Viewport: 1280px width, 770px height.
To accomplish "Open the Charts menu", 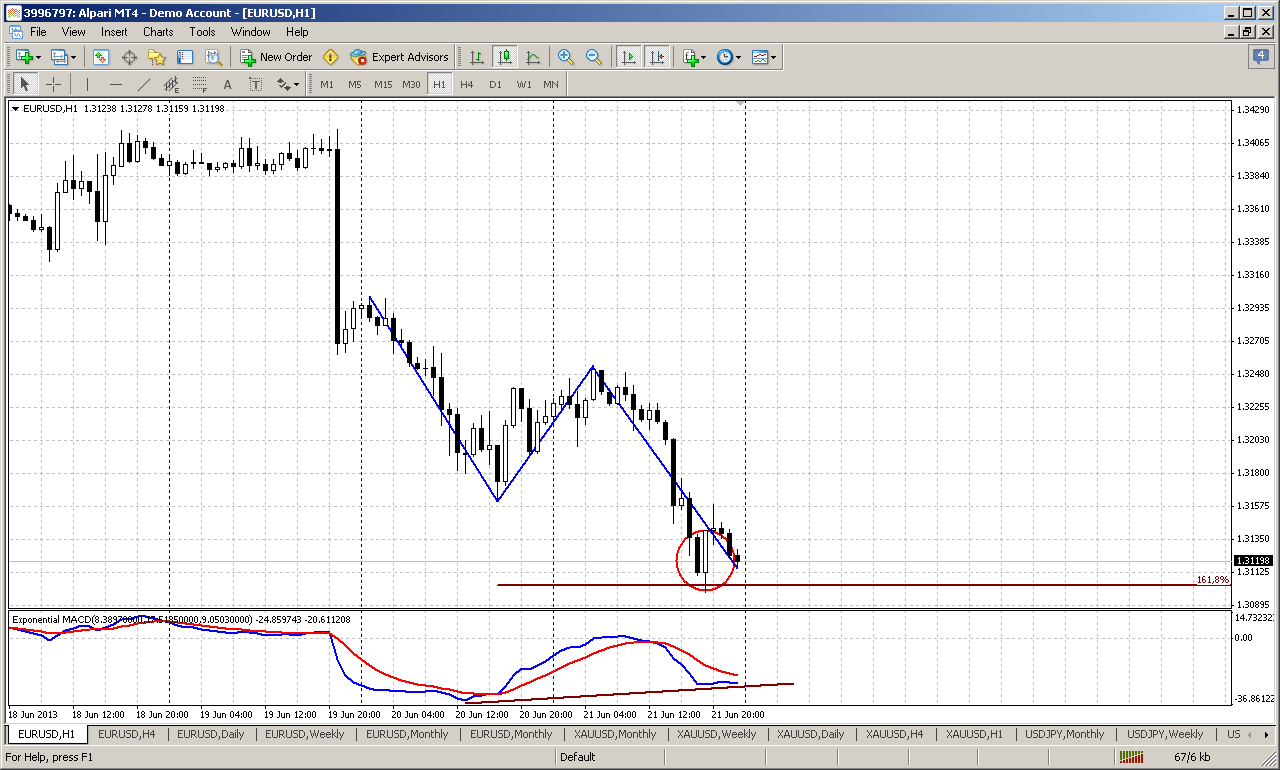I will point(158,32).
